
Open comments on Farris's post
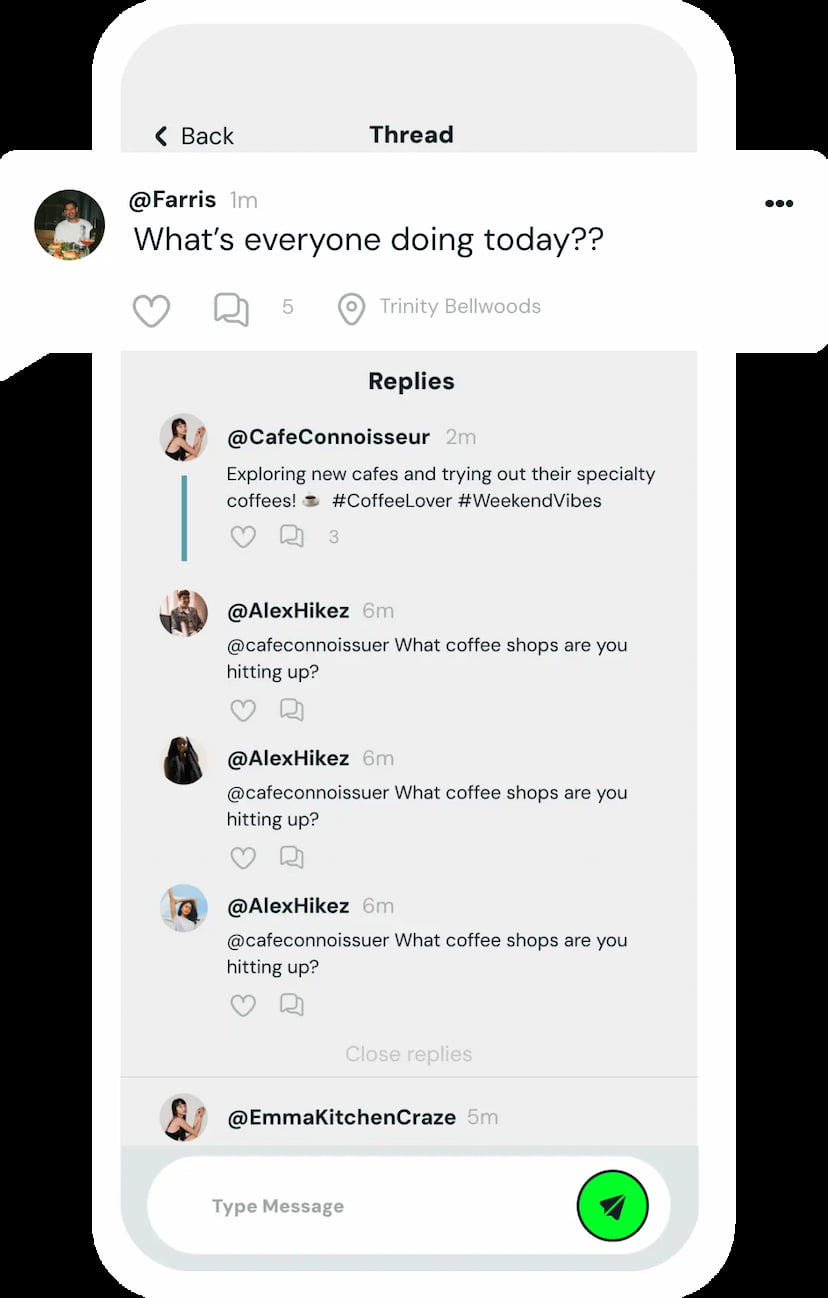[x=231, y=310]
